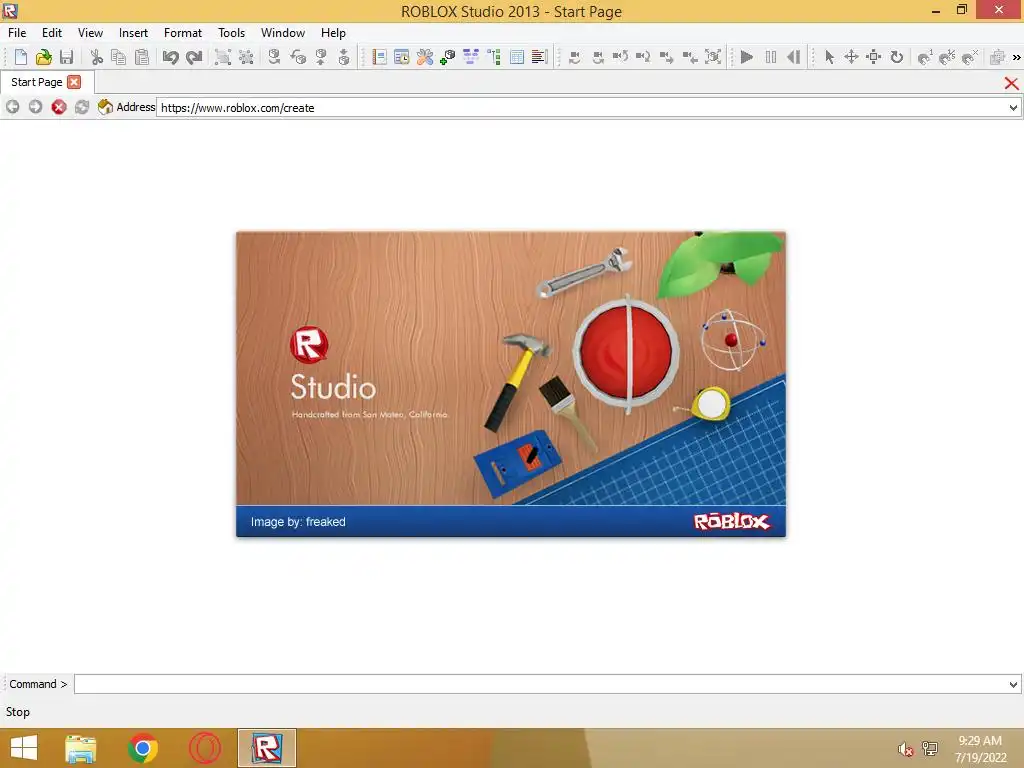Click the Redo arrow icon
Image resolution: width=1024 pixels, height=768 pixels.
194,57
